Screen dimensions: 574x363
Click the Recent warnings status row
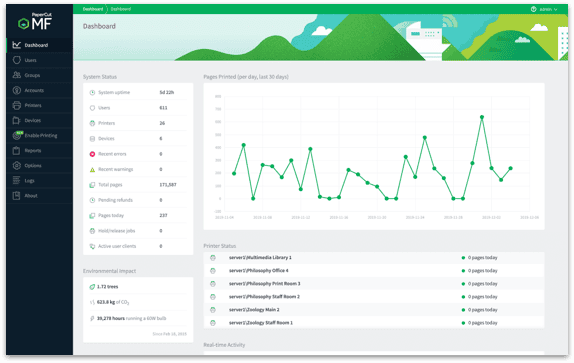138,169
